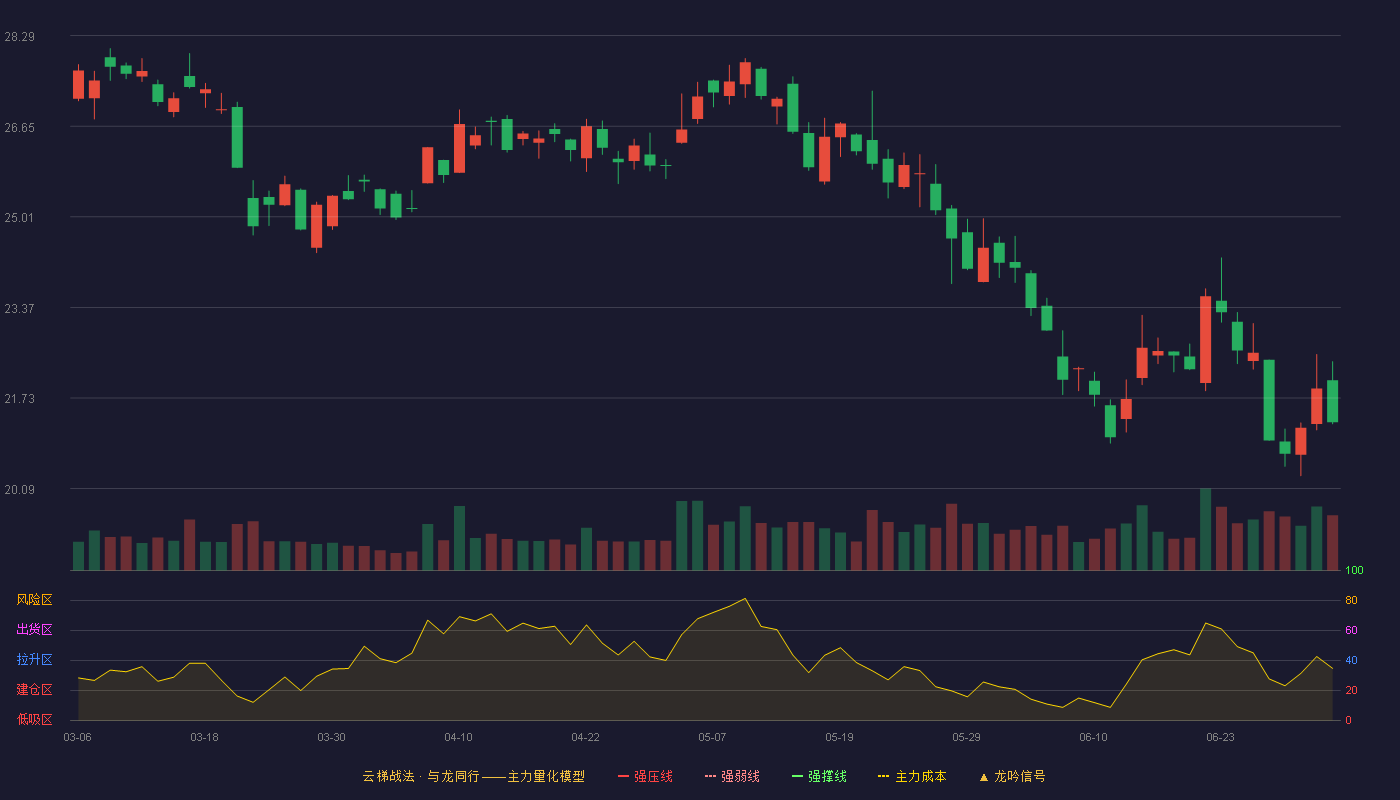Click the red 20 indicator axis value
Screen dimensions: 1400x800
click(x=1351, y=690)
